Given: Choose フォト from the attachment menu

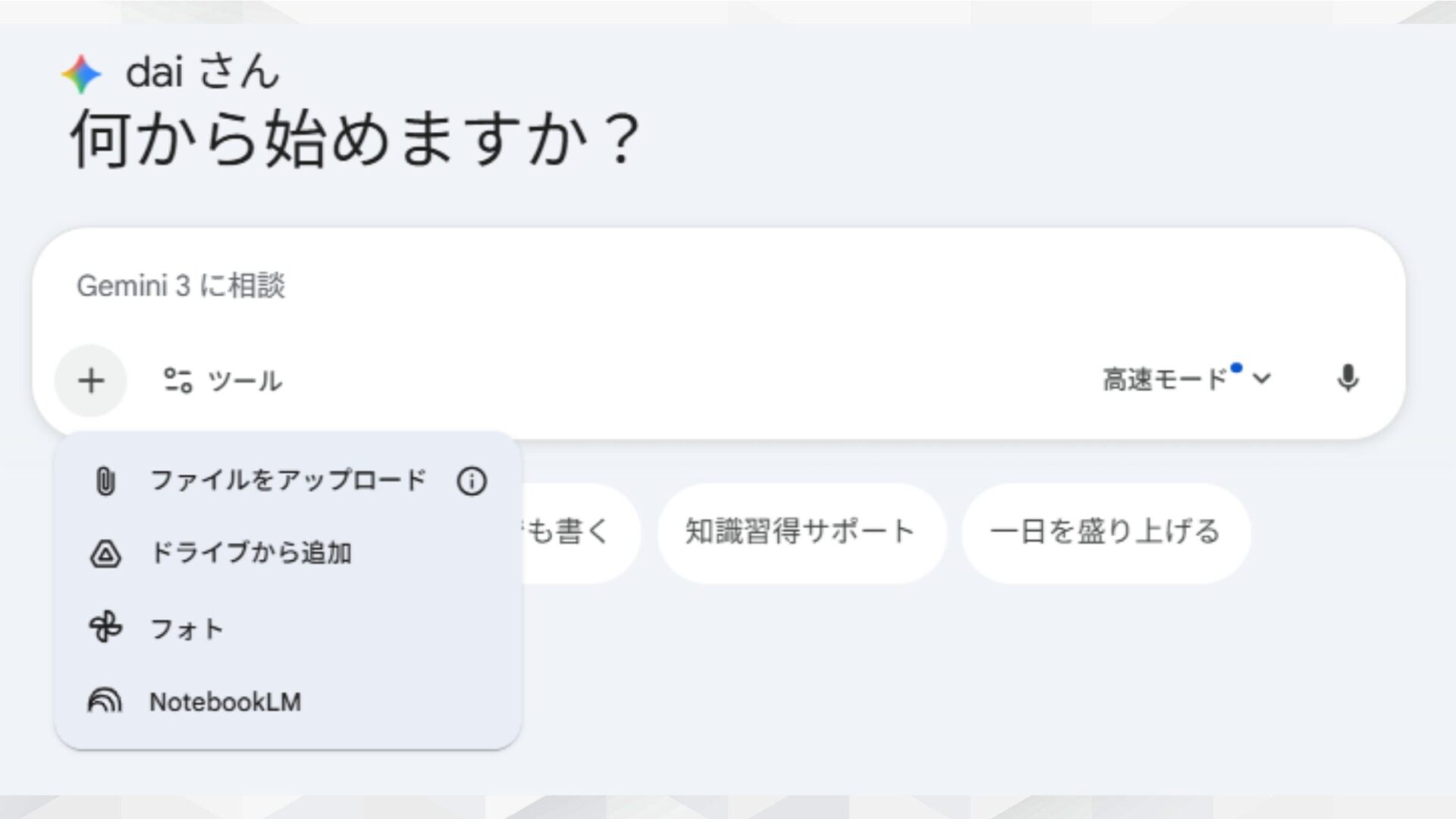Looking at the screenshot, I should click(186, 628).
